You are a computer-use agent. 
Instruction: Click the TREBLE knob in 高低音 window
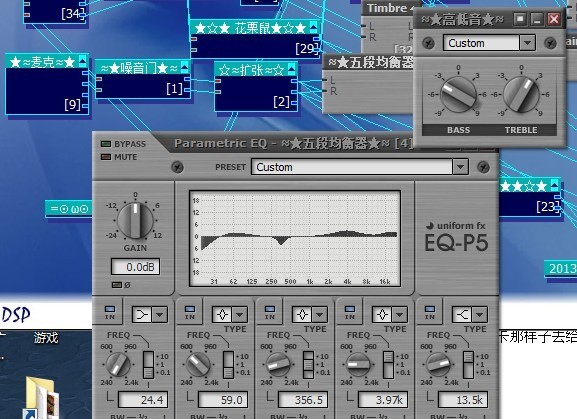(521, 95)
